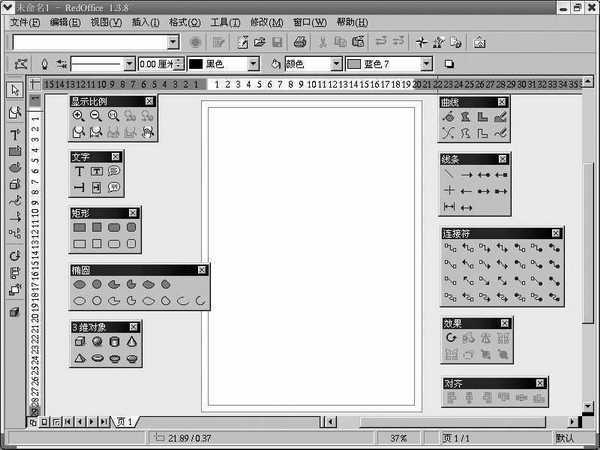Click the rotate icon in 效果 panel

(451, 339)
